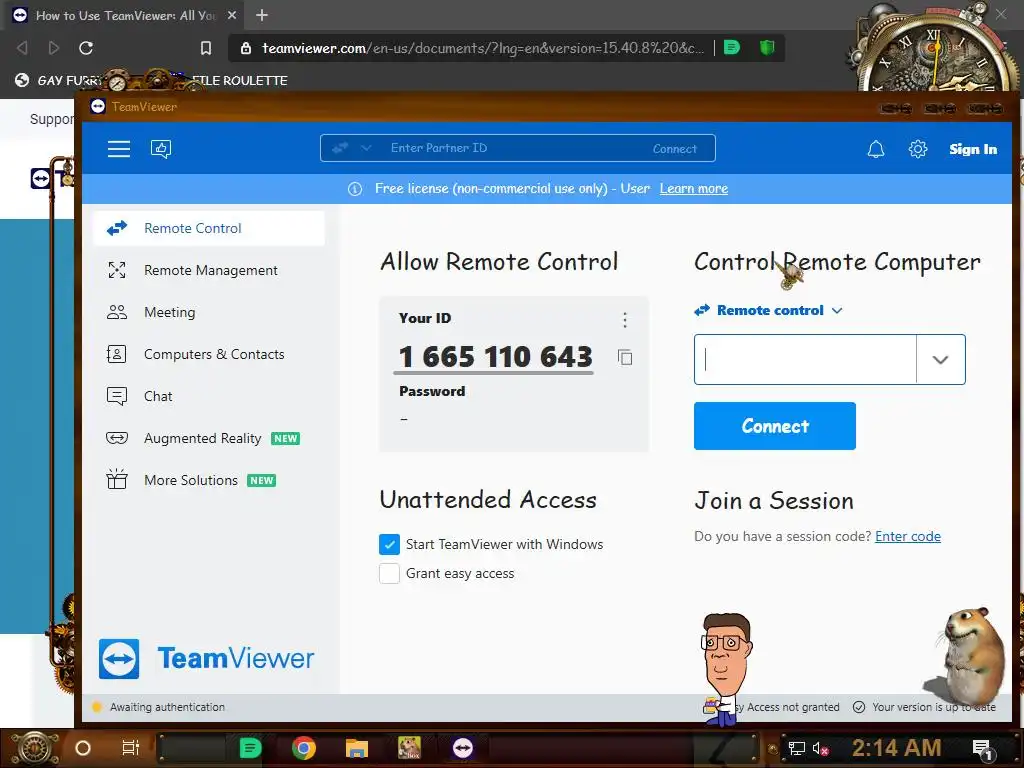Screen dimensions: 1024x768
Task: Toggle Start TeamViewer with Windows checkbox
Action: (x=389, y=544)
